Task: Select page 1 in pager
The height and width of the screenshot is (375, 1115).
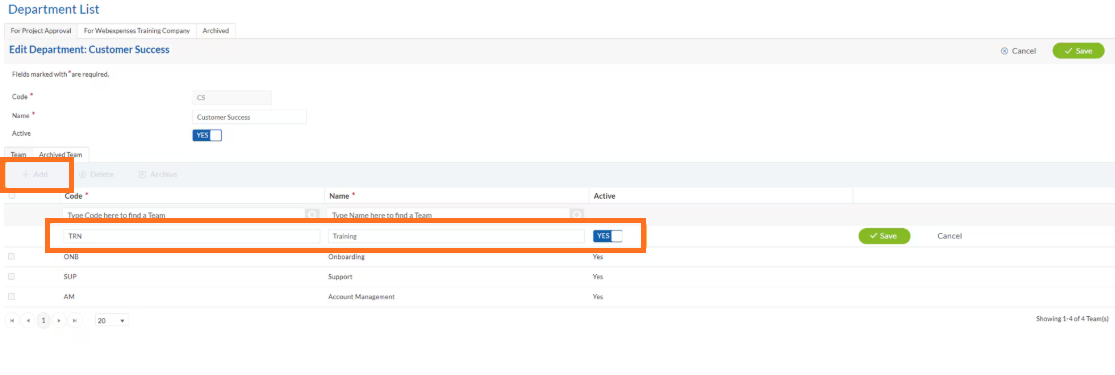Action: (43, 321)
